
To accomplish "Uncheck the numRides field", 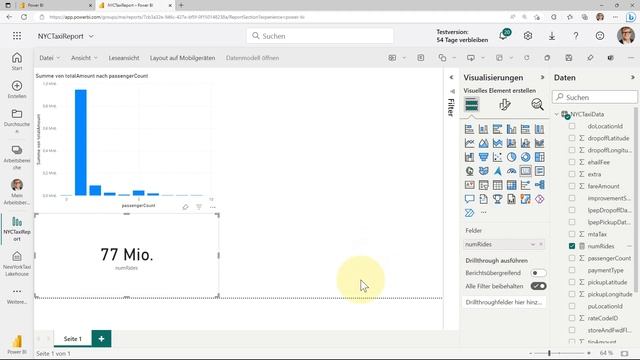I will pyautogui.click(x=572, y=246).
